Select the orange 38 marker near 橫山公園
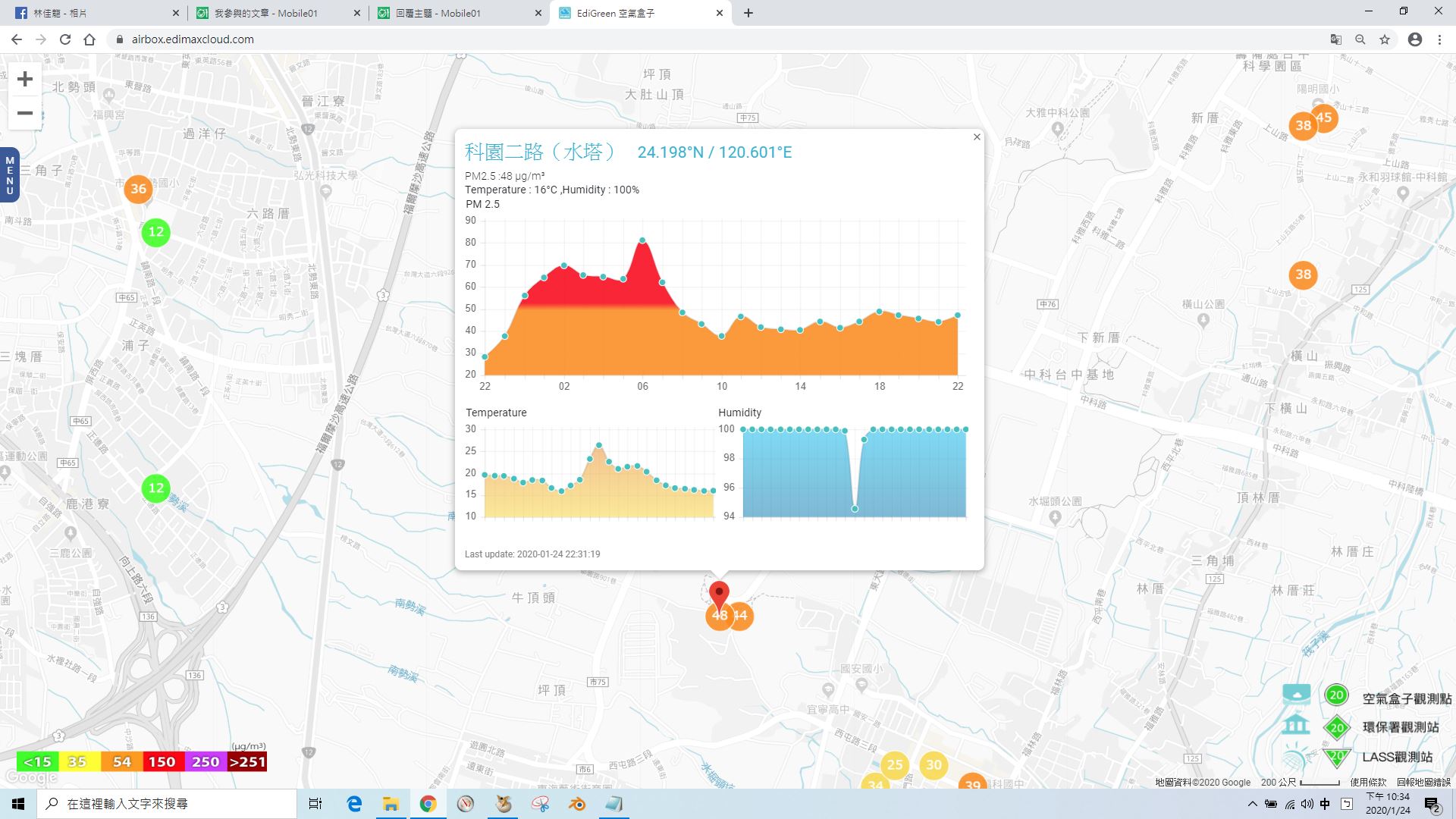 point(1303,275)
